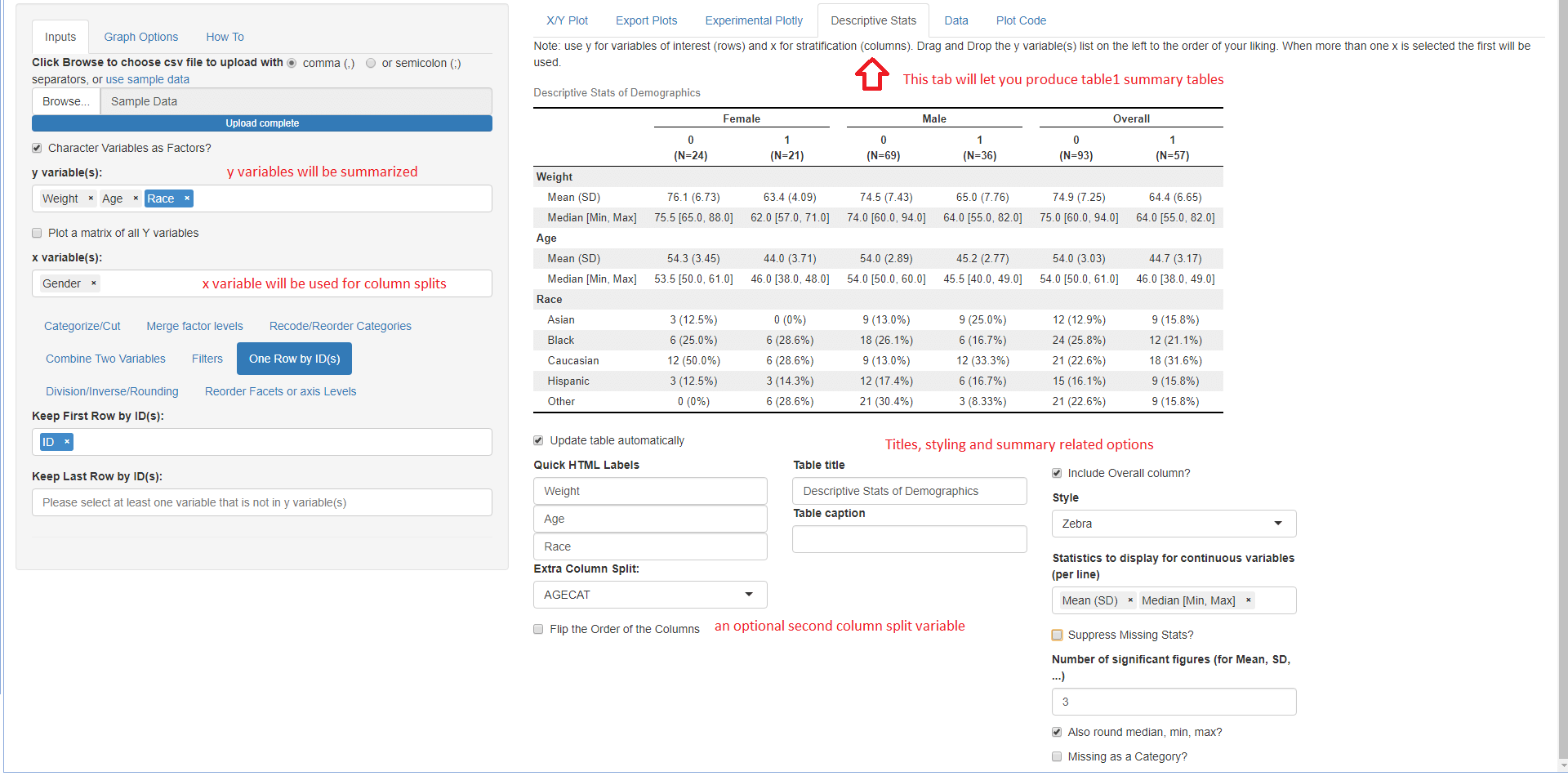Image resolution: width=1568 pixels, height=776 pixels.
Task: Remove the Mean (SD) statistic tag
Action: (x=1130, y=600)
